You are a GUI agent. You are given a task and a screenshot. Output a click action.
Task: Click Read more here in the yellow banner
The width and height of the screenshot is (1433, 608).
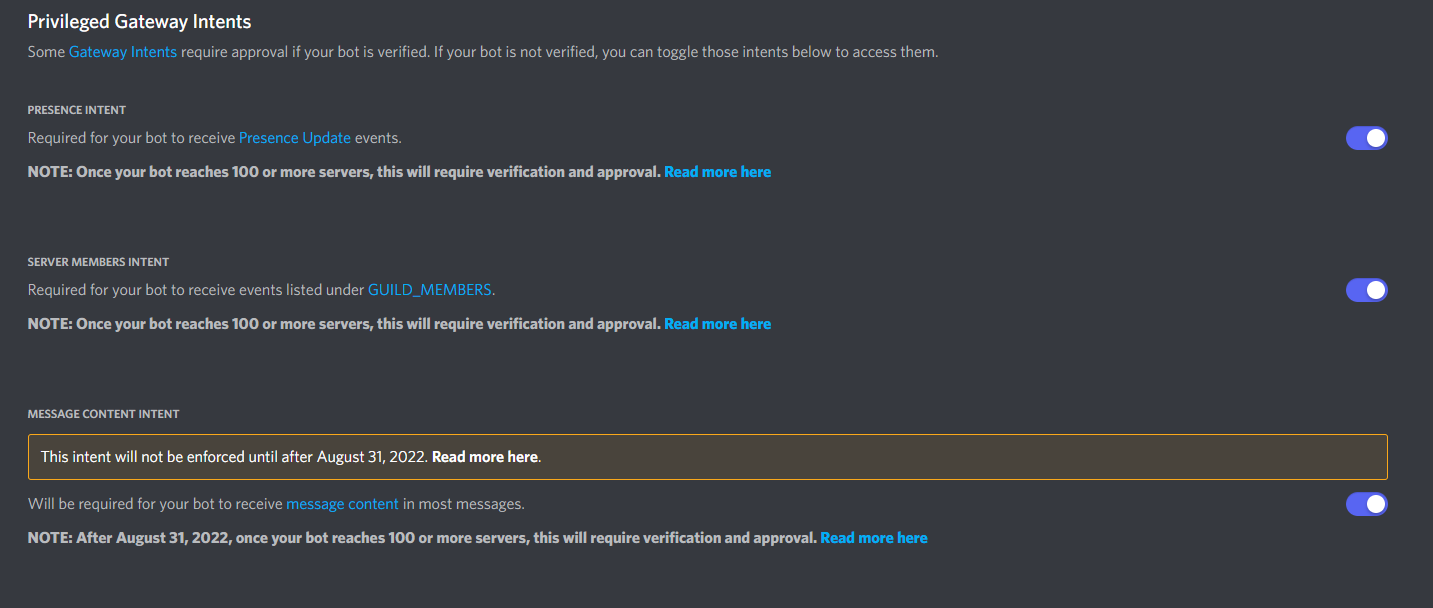coord(485,457)
